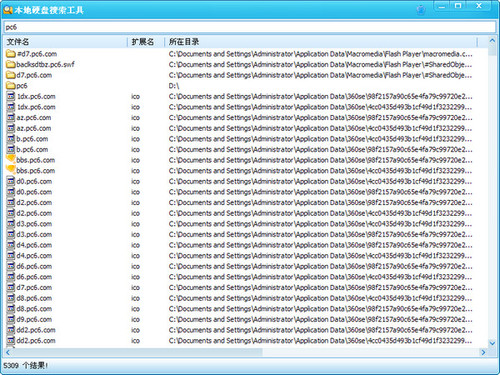The width and height of the screenshot is (500, 375).
Task: Click the ico extension cell of d9.pc6.com
Action: coord(135,319)
